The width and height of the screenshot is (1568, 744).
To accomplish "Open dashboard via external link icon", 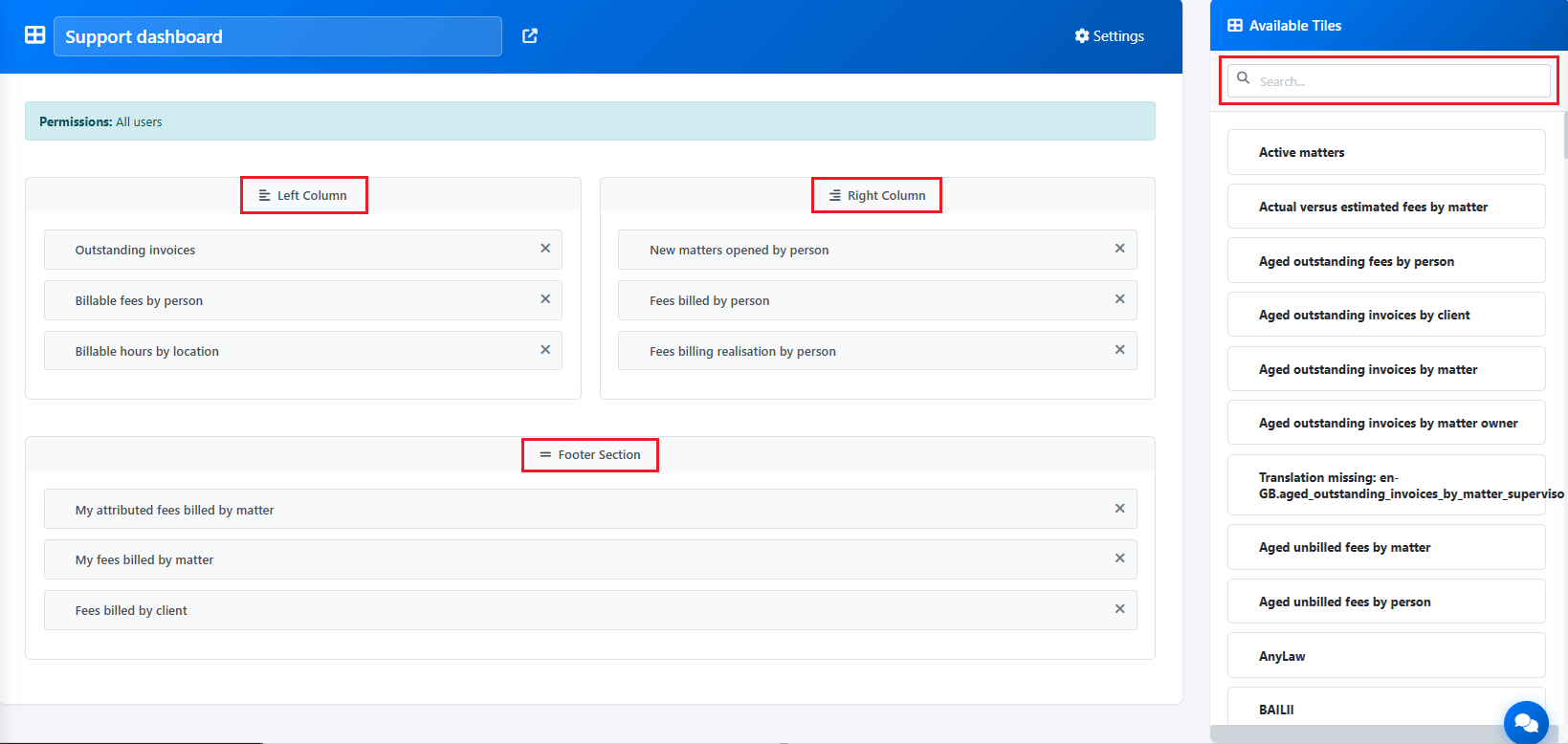I will (x=530, y=36).
